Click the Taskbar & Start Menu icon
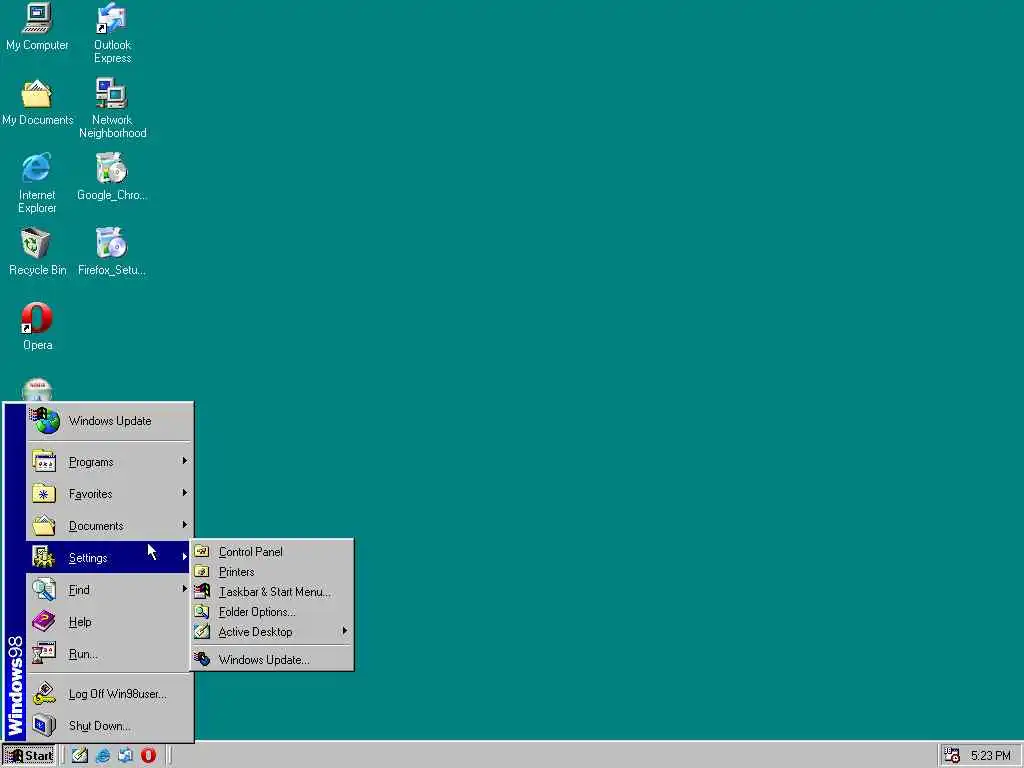Image resolution: width=1024 pixels, height=768 pixels. pos(202,591)
